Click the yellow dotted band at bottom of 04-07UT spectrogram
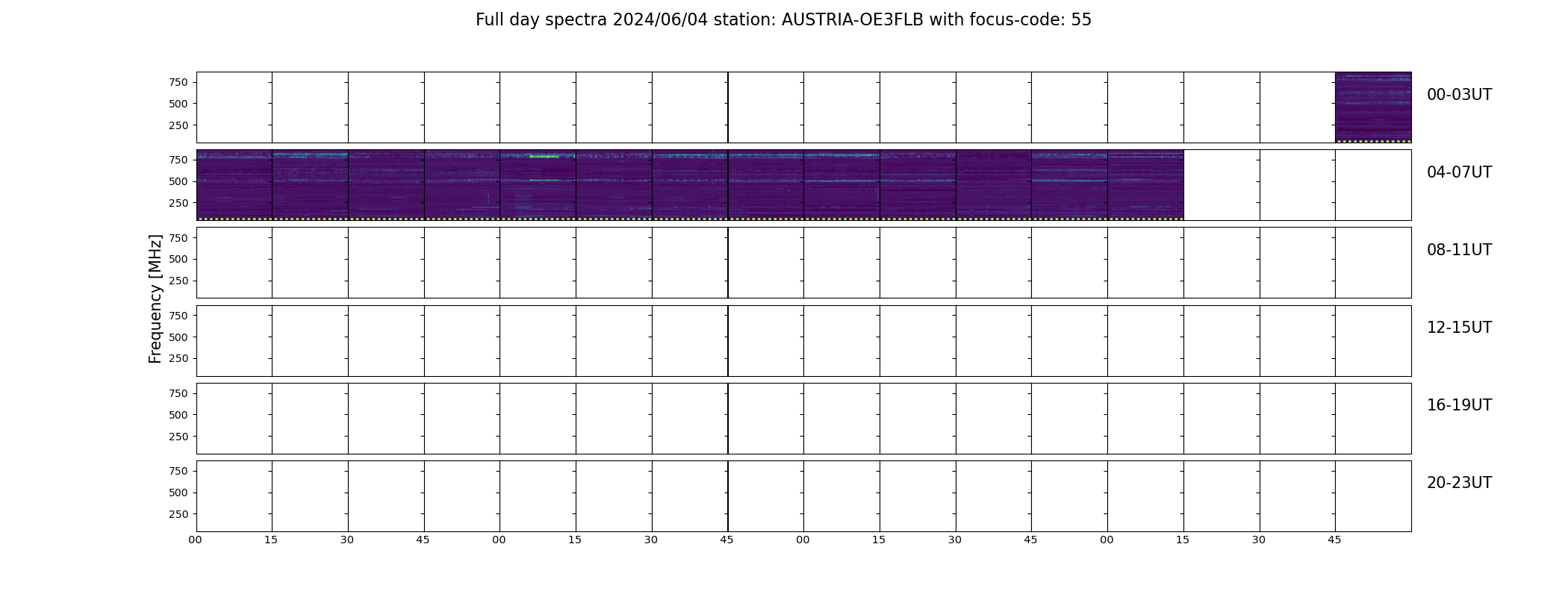Screen dimensions: 1568x597 point(690,219)
